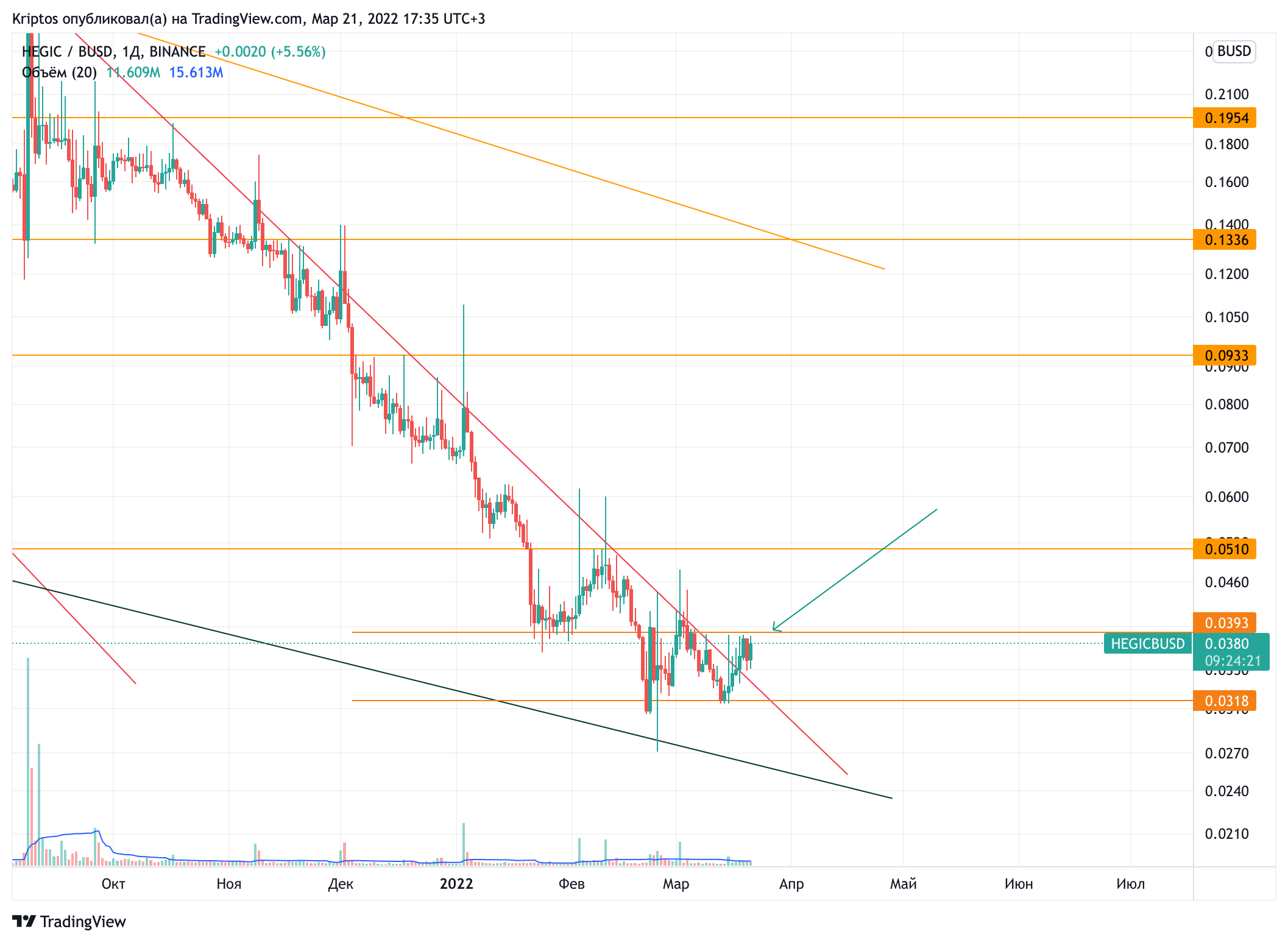
Task: Click the BUSD currency button
Action: (x=1234, y=51)
